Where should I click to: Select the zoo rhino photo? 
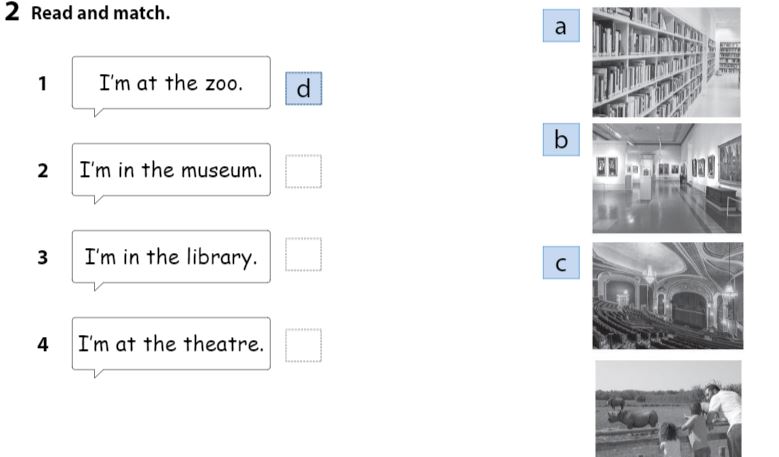pos(668,408)
